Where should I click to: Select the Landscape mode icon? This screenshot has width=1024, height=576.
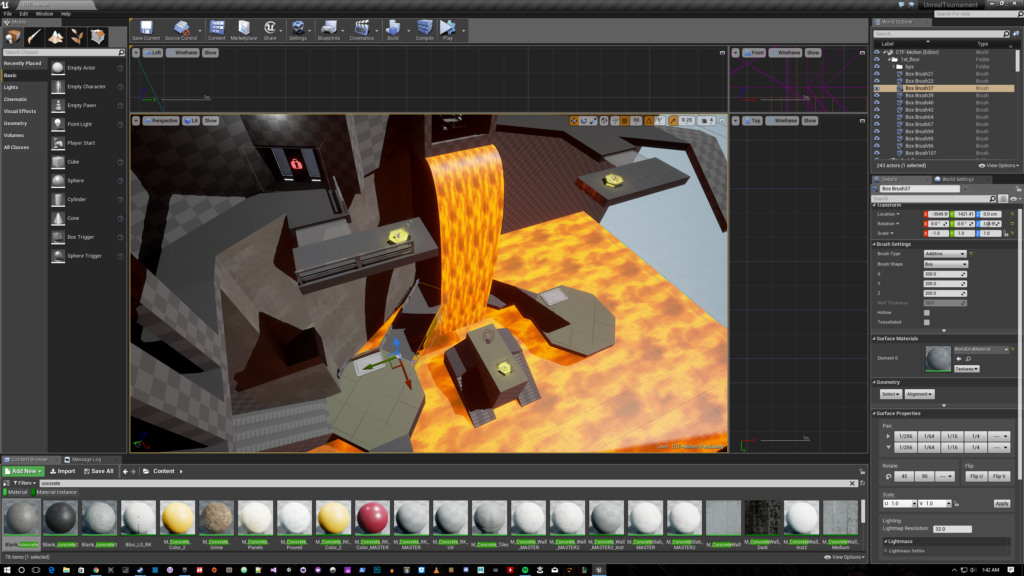point(56,37)
